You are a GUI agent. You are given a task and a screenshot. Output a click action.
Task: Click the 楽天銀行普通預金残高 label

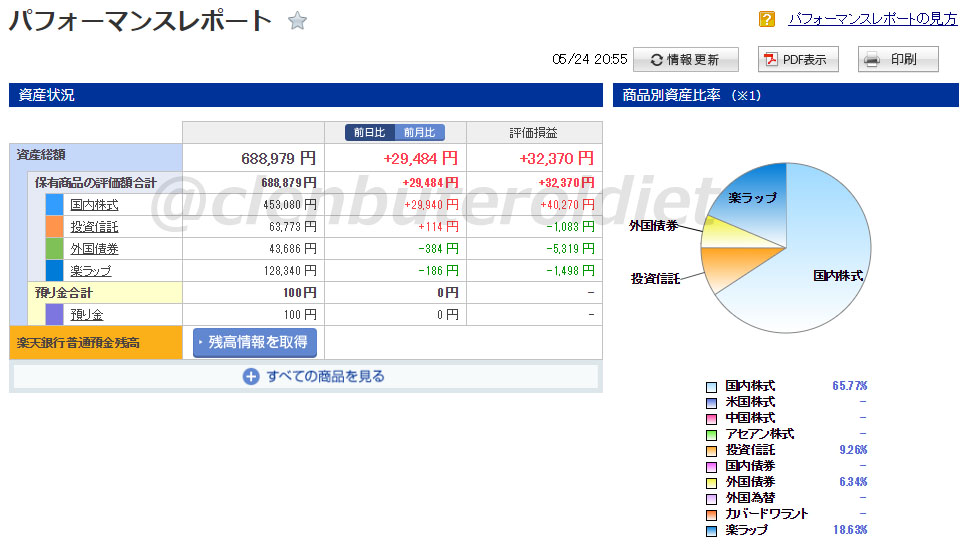point(78,343)
